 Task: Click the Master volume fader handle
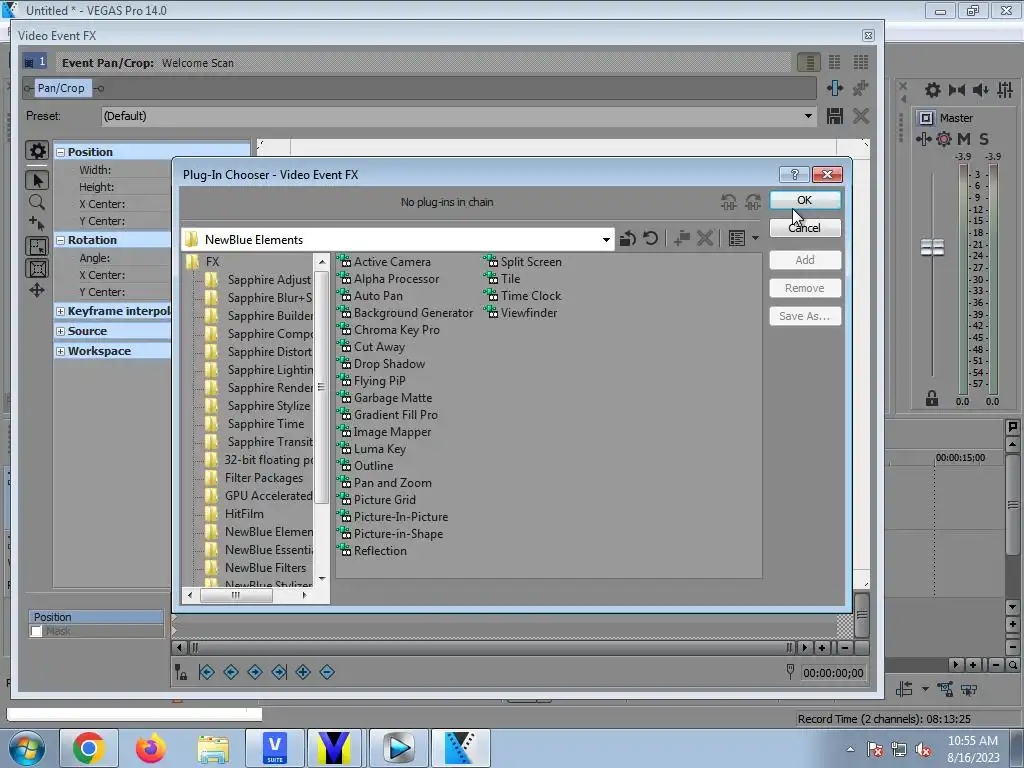point(932,248)
